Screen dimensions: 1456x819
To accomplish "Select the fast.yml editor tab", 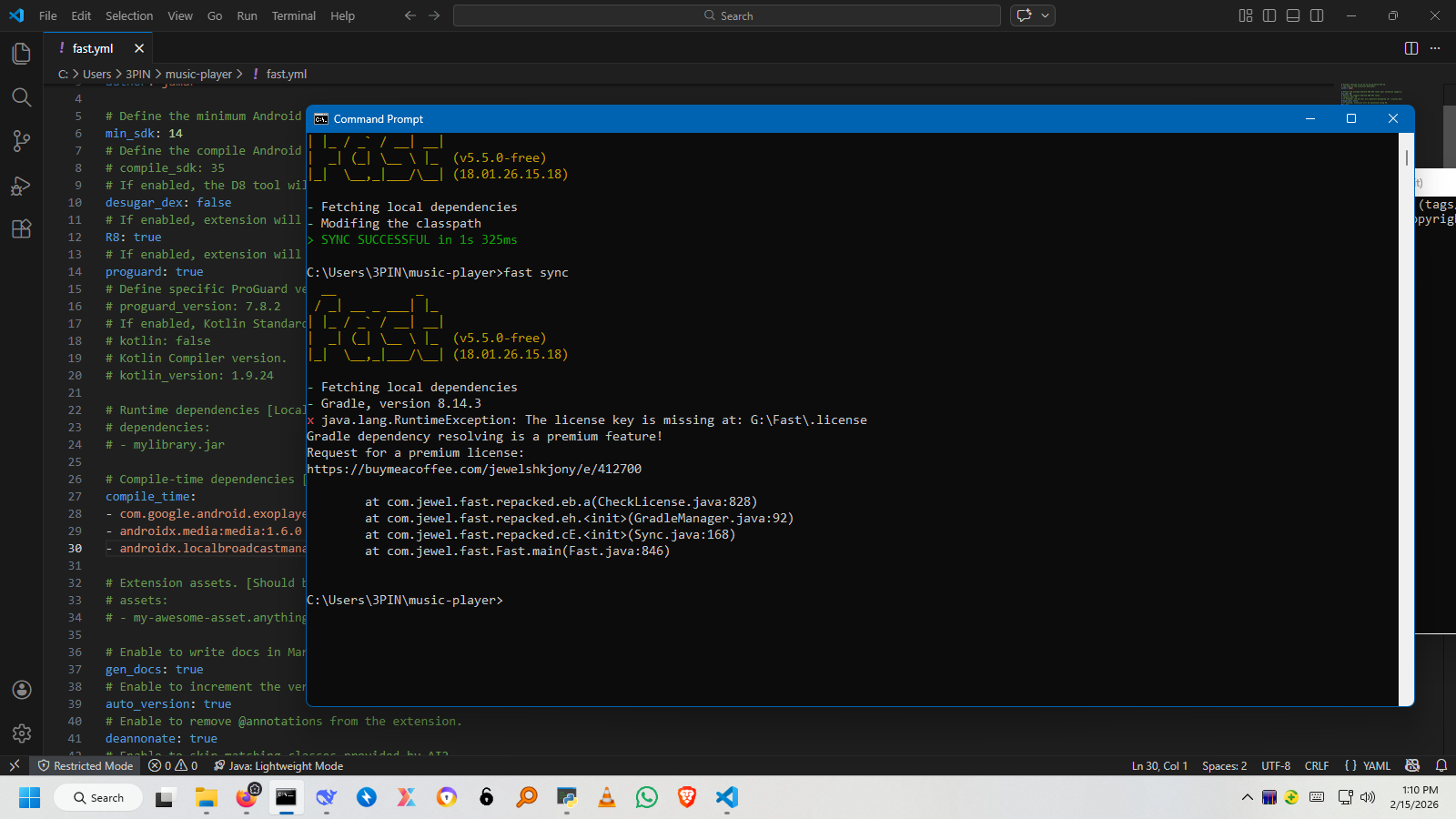I will 93,48.
